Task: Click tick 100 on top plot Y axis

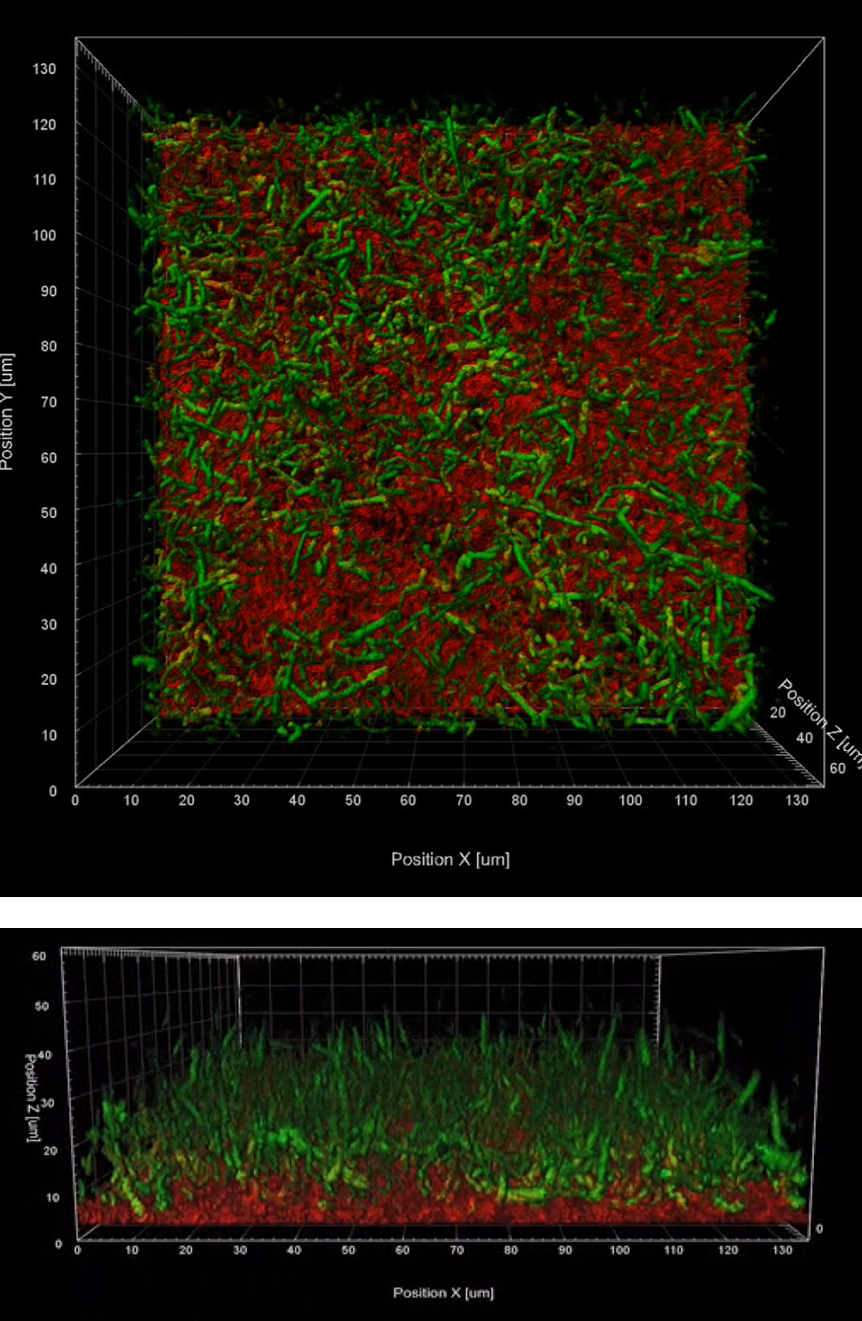Action: click(46, 235)
